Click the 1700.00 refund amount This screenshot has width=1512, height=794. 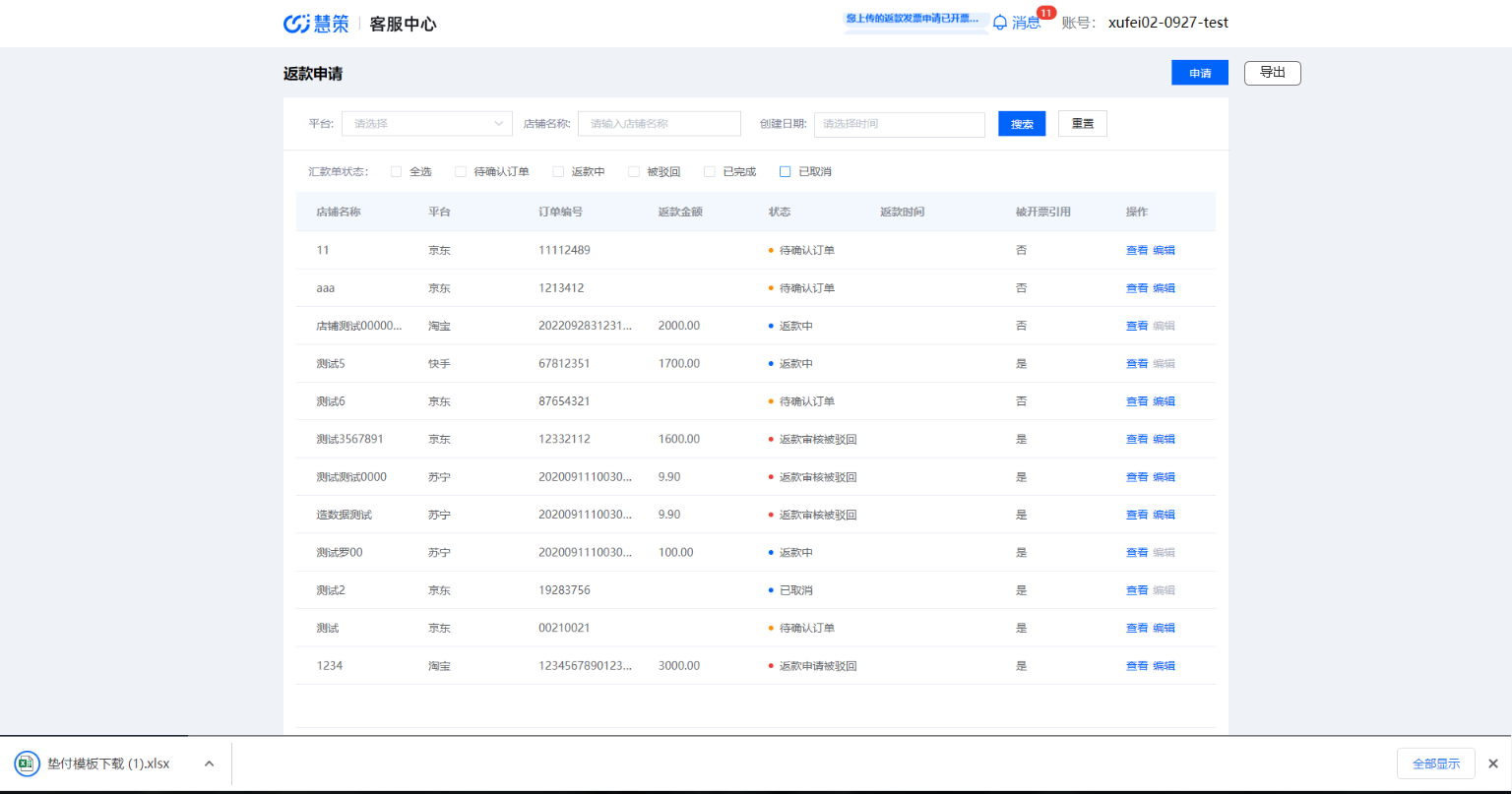click(x=679, y=364)
